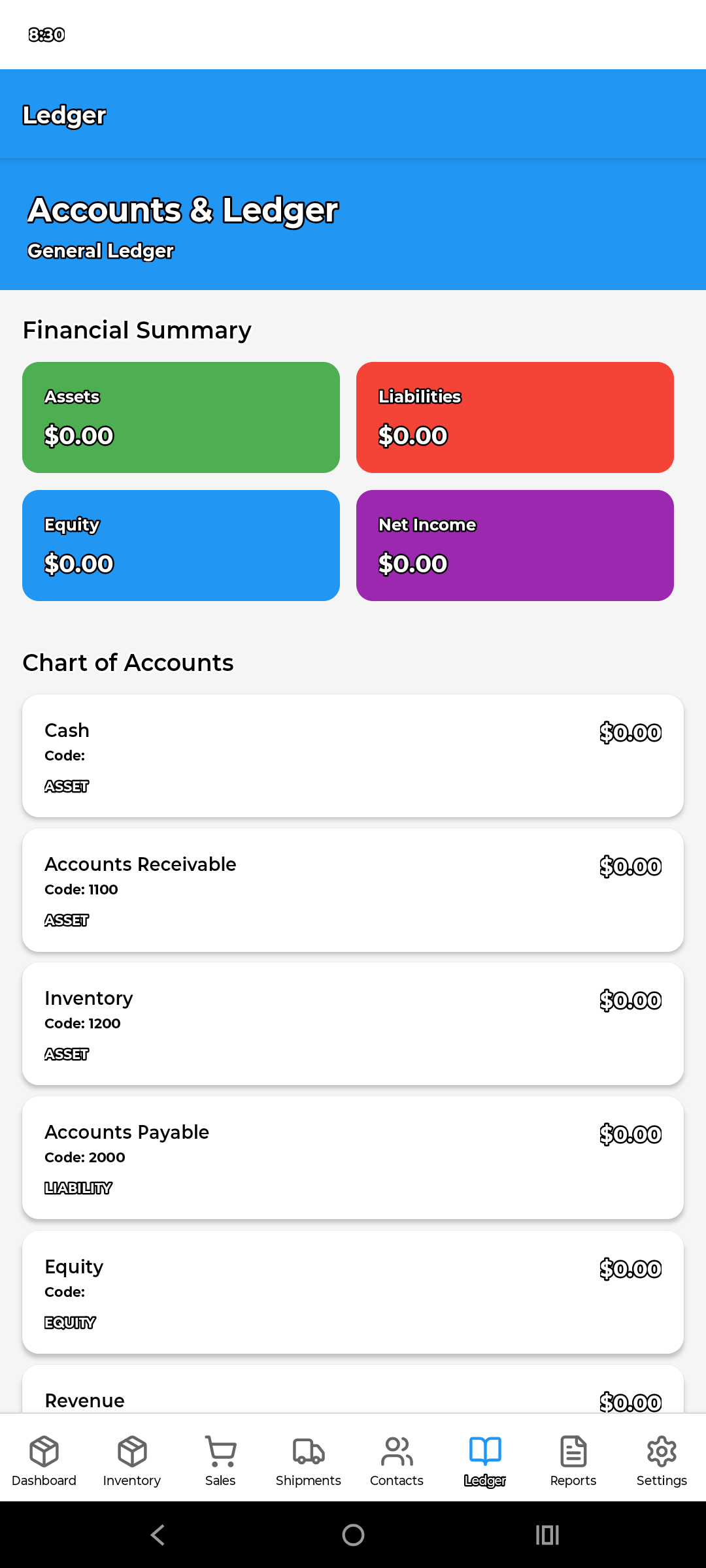Tap the Shipments truck icon
706x1568 pixels.
pos(309,1451)
